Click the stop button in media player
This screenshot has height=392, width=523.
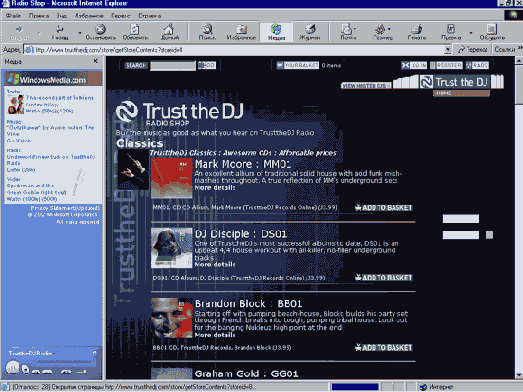click(25, 369)
